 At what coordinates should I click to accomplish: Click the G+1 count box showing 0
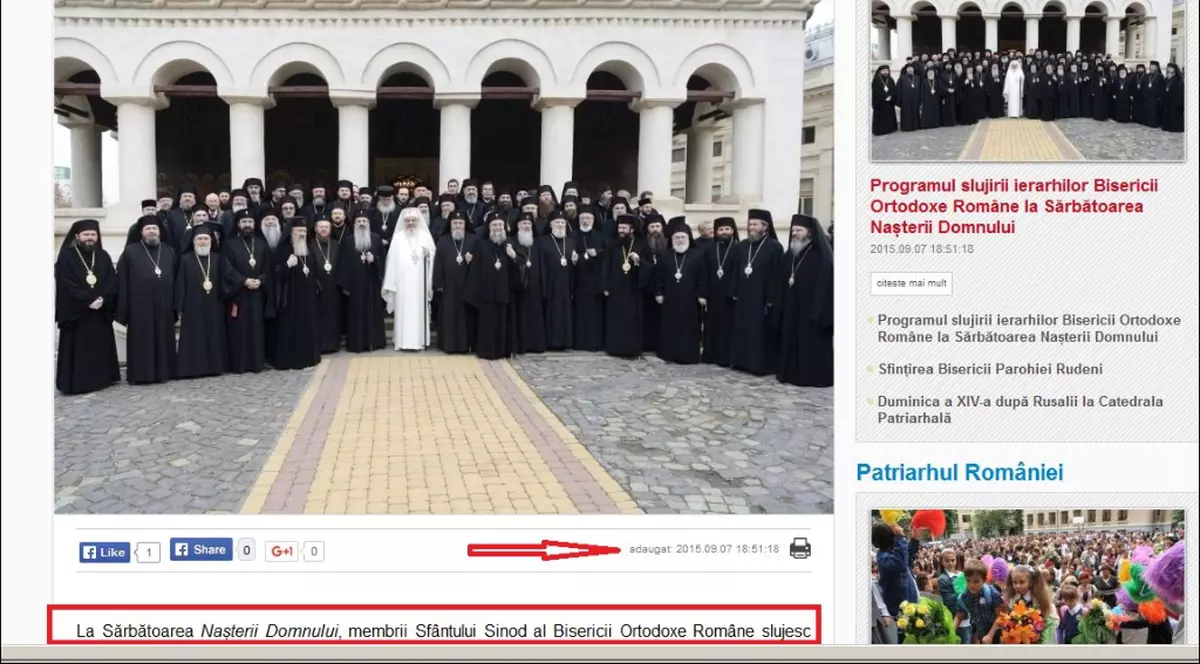[x=312, y=550]
